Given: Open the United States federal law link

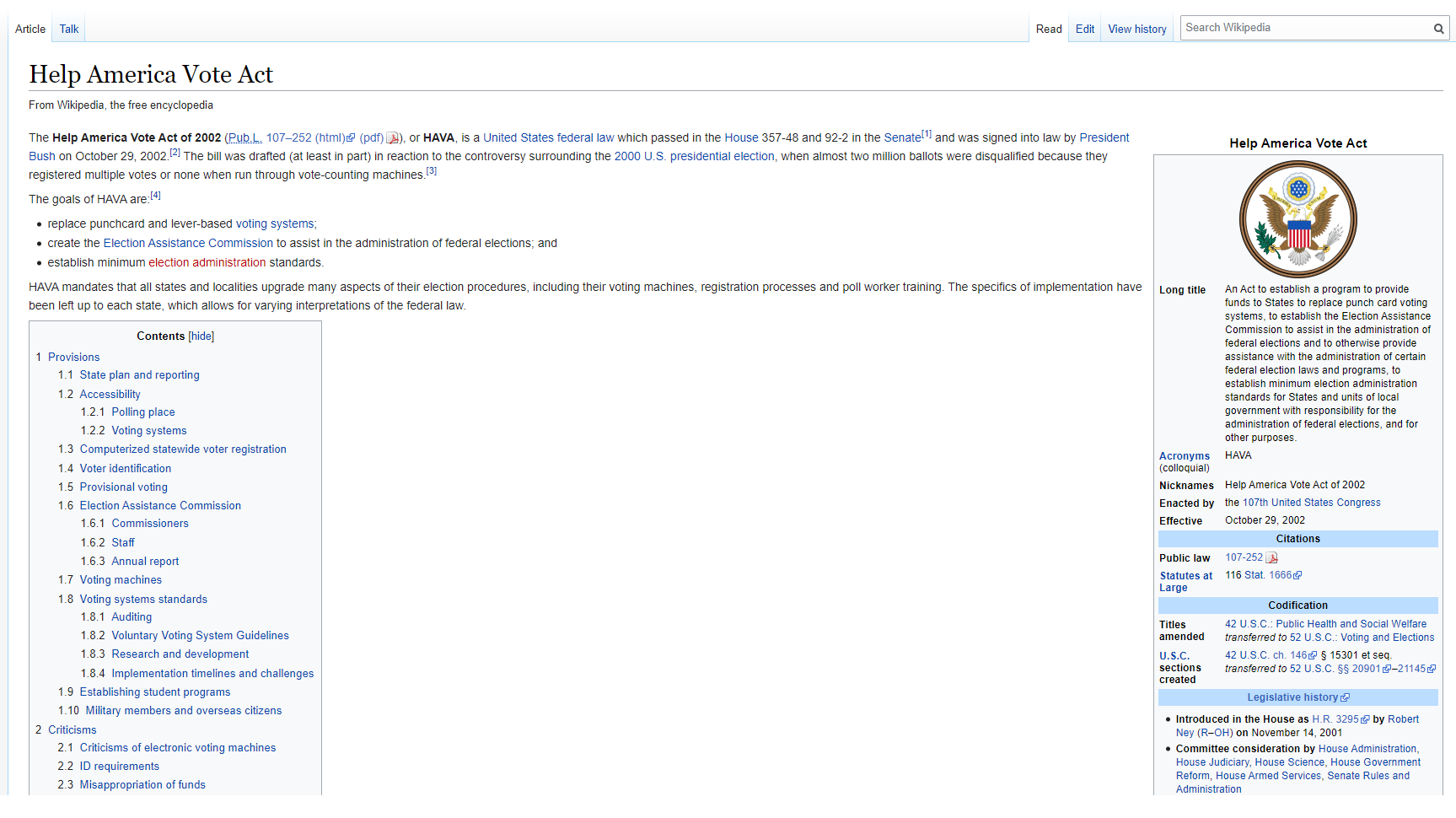Looking at the screenshot, I should [x=549, y=137].
